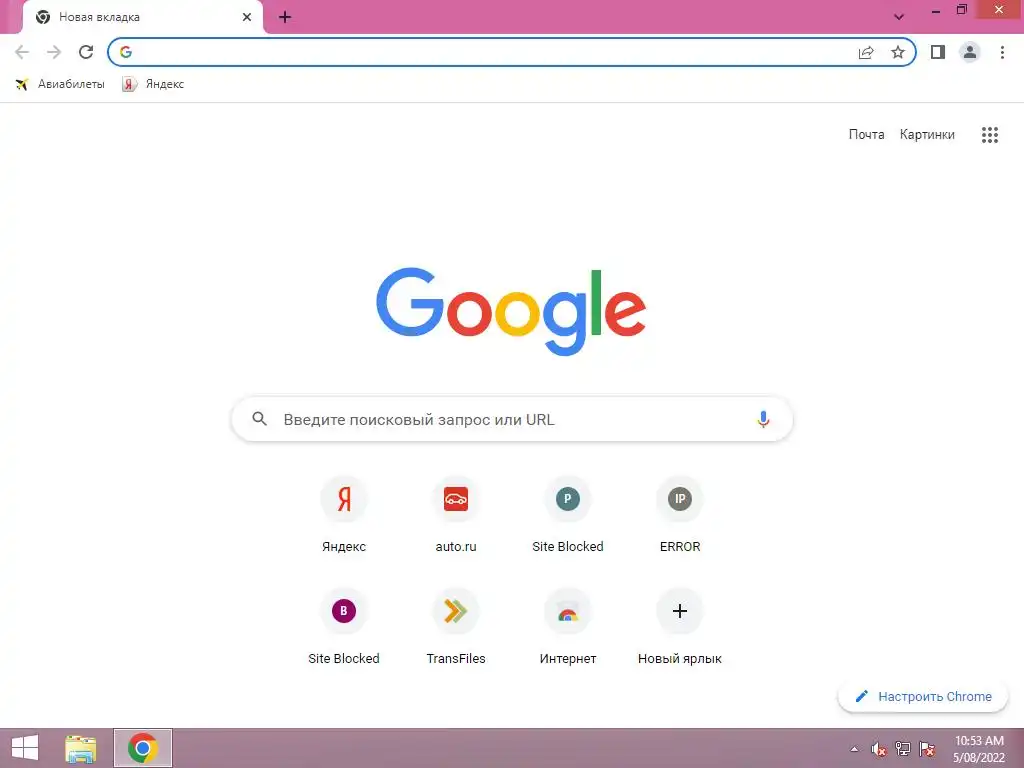Open the auto.ru shortcut tile
The image size is (1024, 768).
coord(456,516)
